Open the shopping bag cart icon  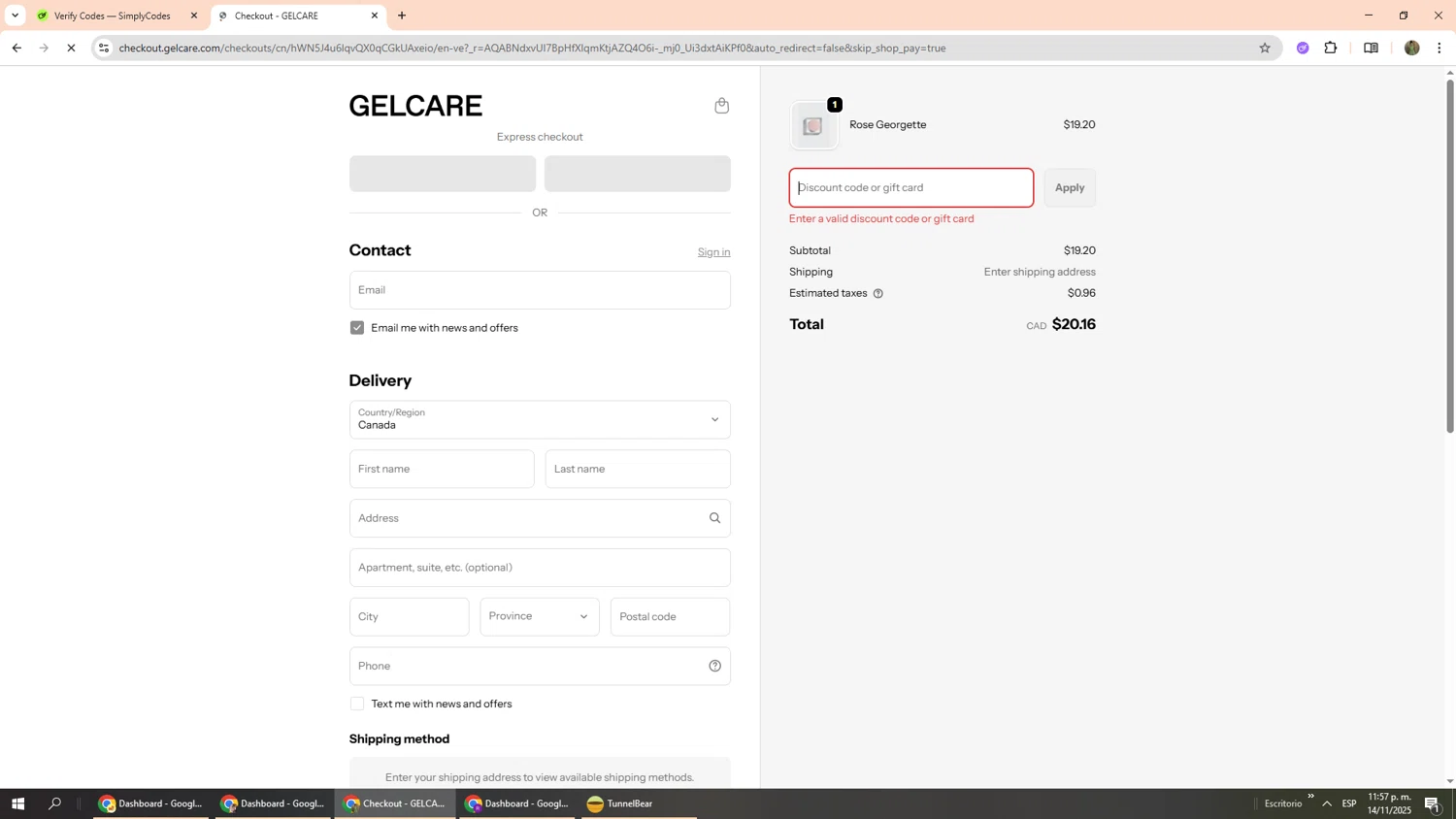(x=721, y=106)
